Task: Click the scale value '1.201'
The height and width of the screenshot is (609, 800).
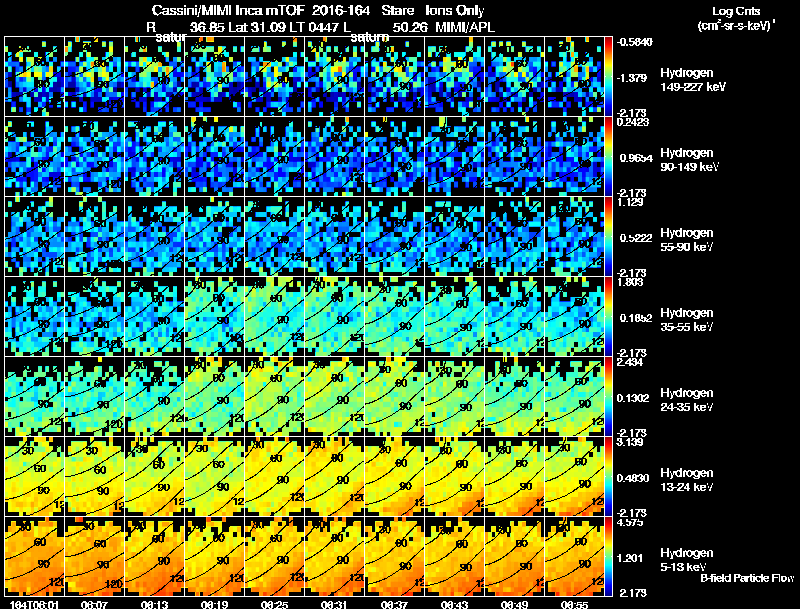Action: pos(630,558)
